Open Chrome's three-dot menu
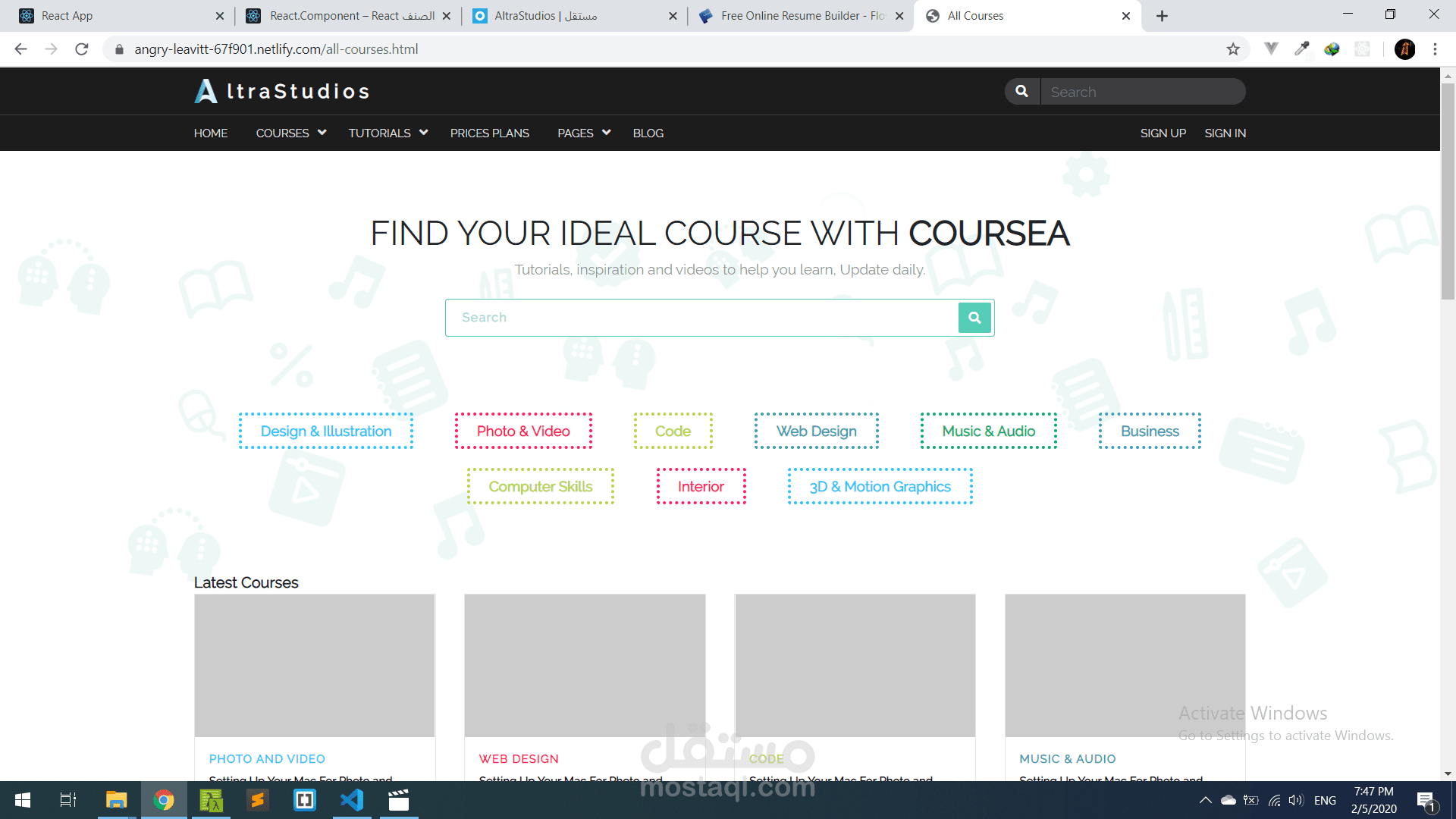 [1435, 49]
